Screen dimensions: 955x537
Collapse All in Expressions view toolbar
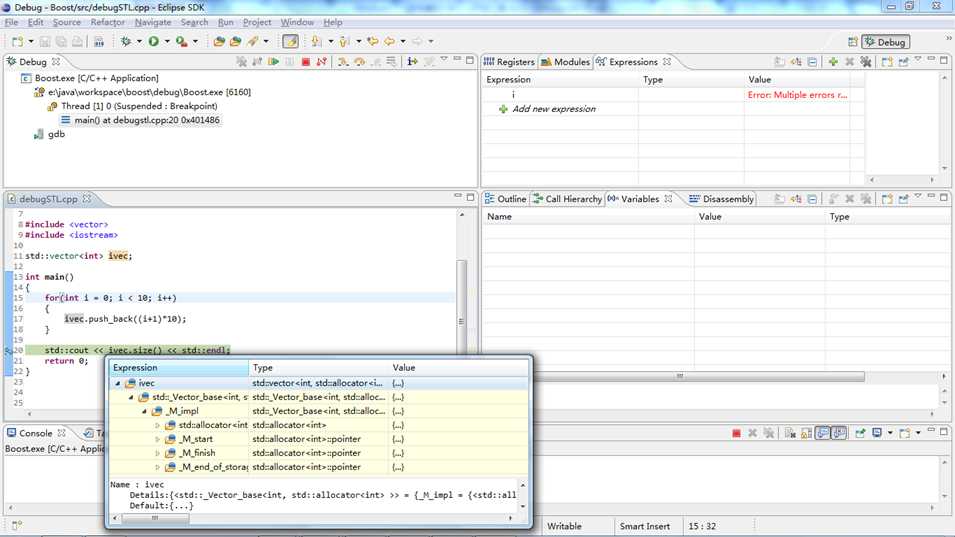tap(812, 61)
